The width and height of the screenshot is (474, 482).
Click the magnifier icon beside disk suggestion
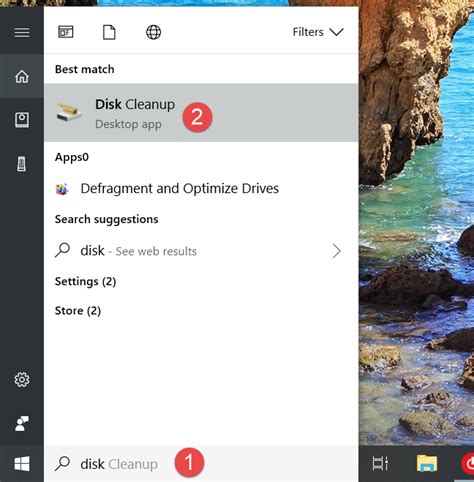[x=62, y=250]
